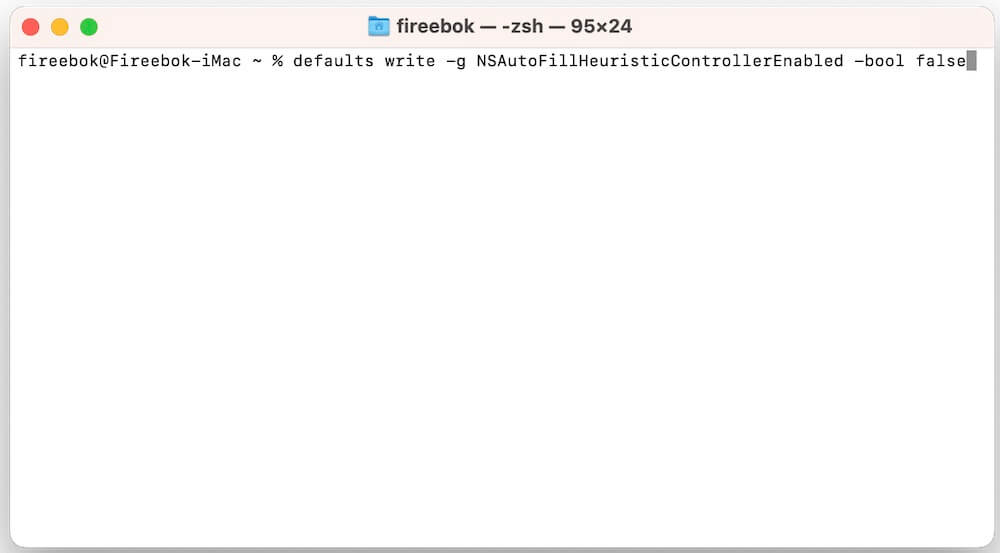
Task: Click empty title bar area right of title
Action: (810, 26)
